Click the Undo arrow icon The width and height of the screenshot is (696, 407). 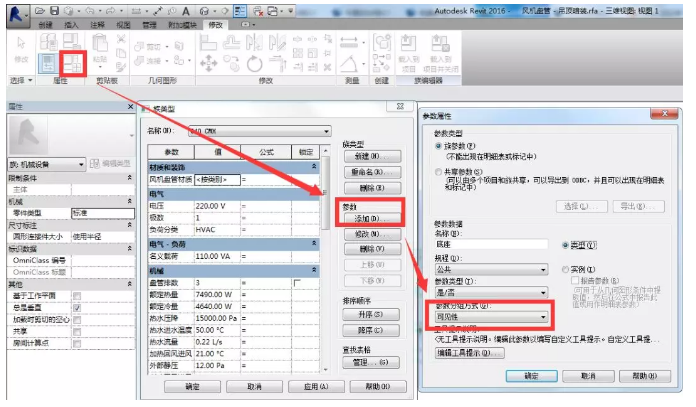90,11
